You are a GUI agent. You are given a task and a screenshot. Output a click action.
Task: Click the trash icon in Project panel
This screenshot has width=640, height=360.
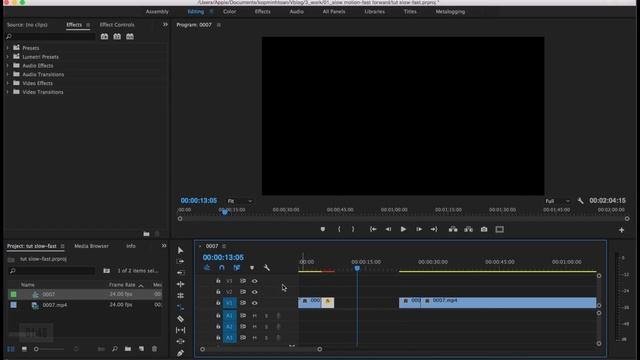154,349
